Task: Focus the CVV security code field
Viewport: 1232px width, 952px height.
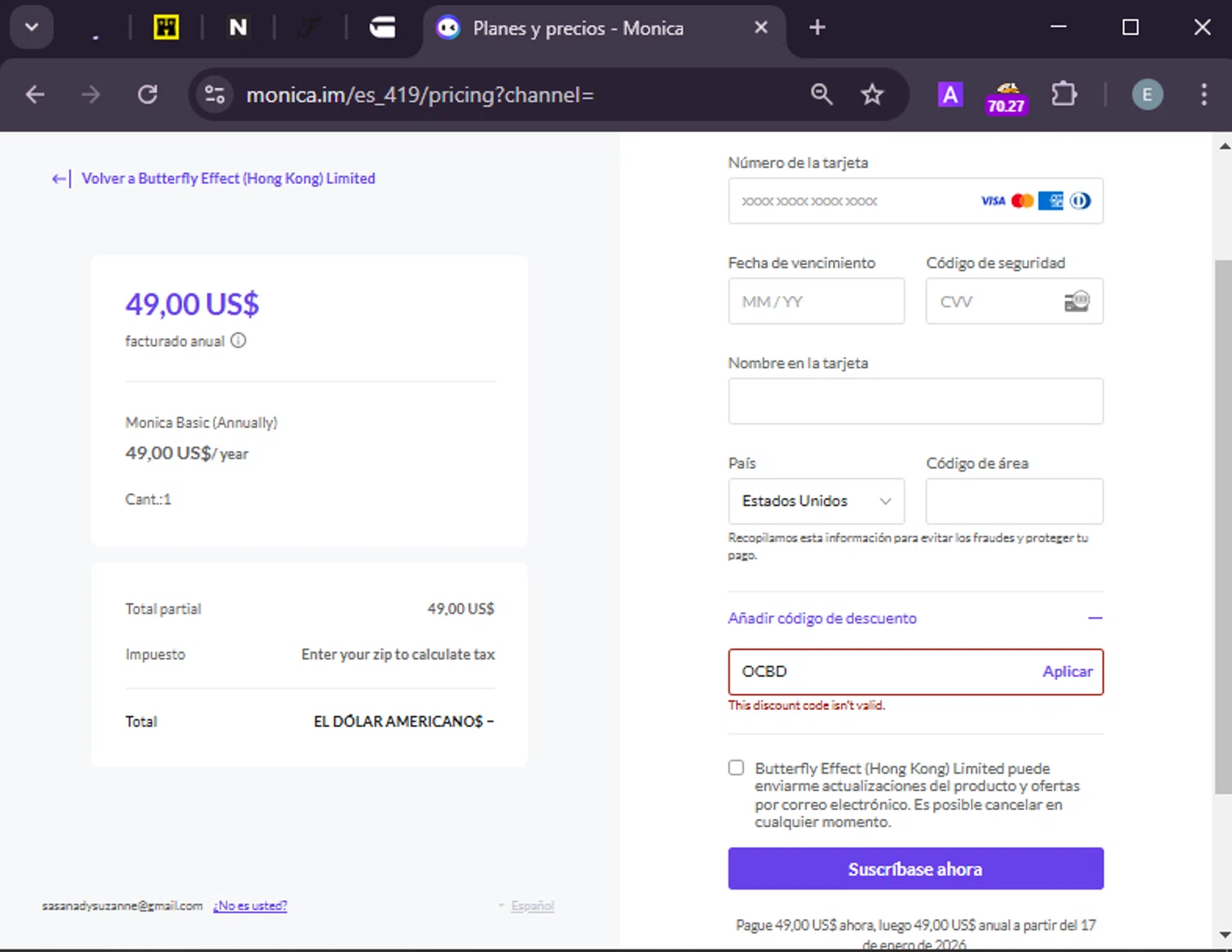Action: coord(1014,301)
